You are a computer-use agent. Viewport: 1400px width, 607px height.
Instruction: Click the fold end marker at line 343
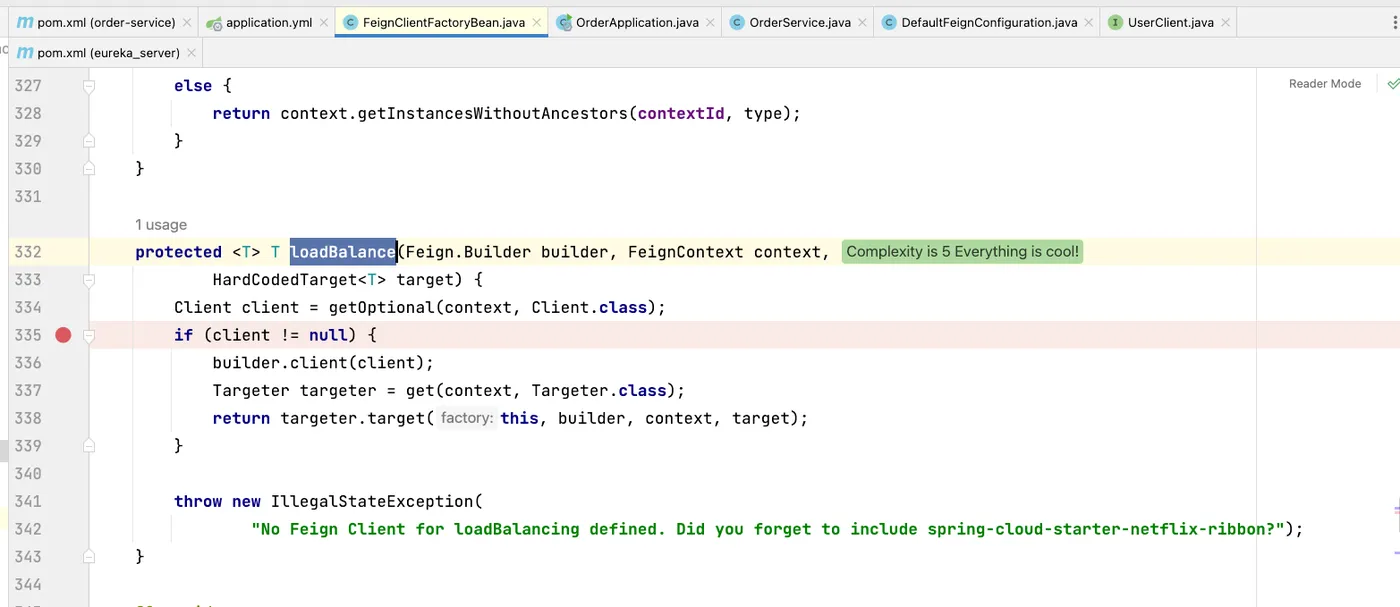(x=89, y=556)
